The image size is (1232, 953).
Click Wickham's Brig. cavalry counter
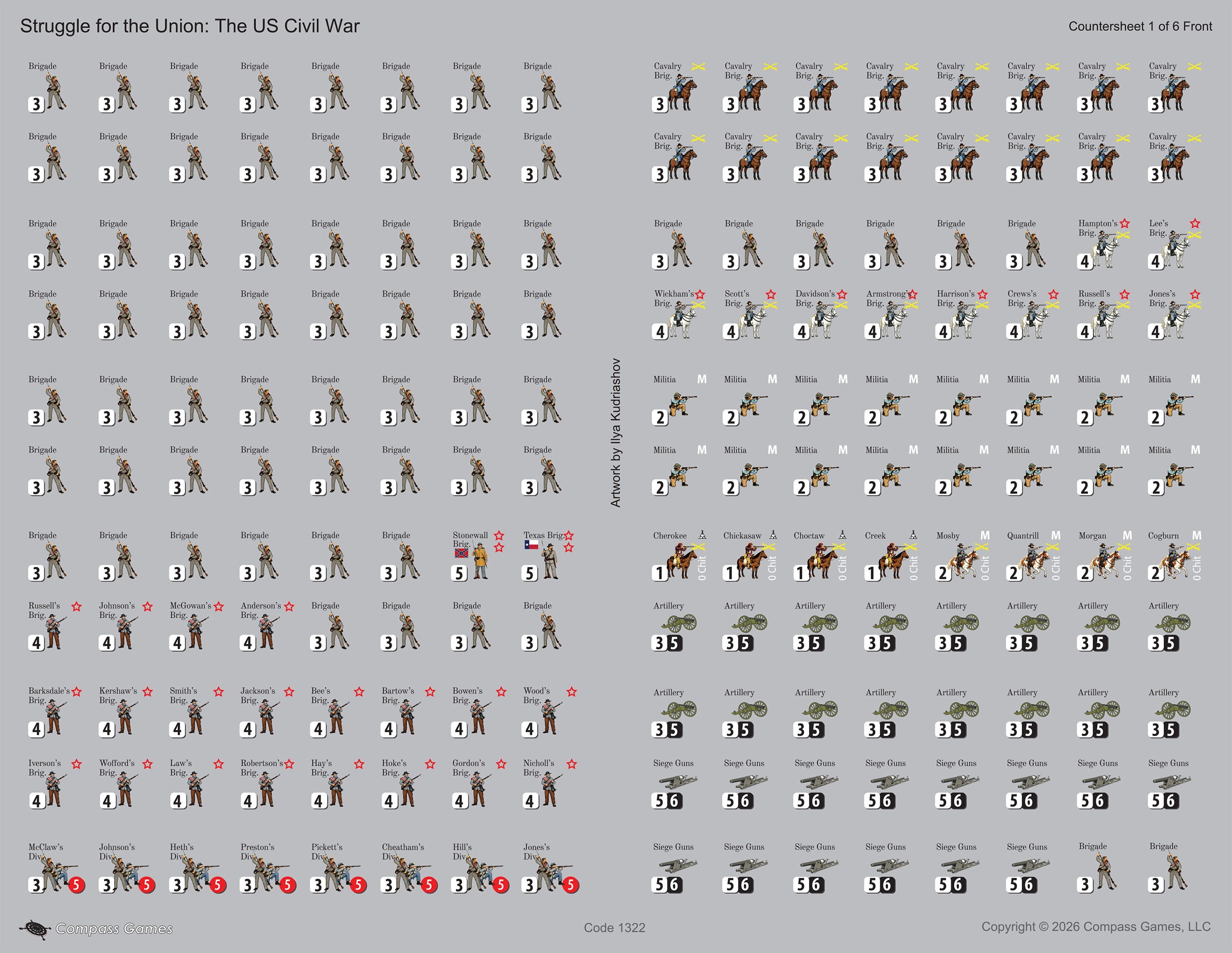(x=679, y=314)
